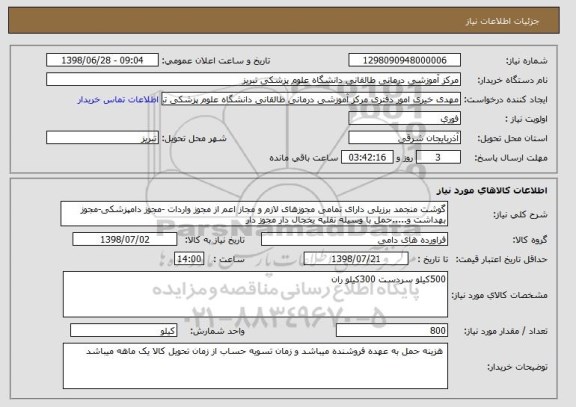The width and height of the screenshot is (576, 407).
Task: Click the نام دستگاه خریدار field
Action: (253, 80)
